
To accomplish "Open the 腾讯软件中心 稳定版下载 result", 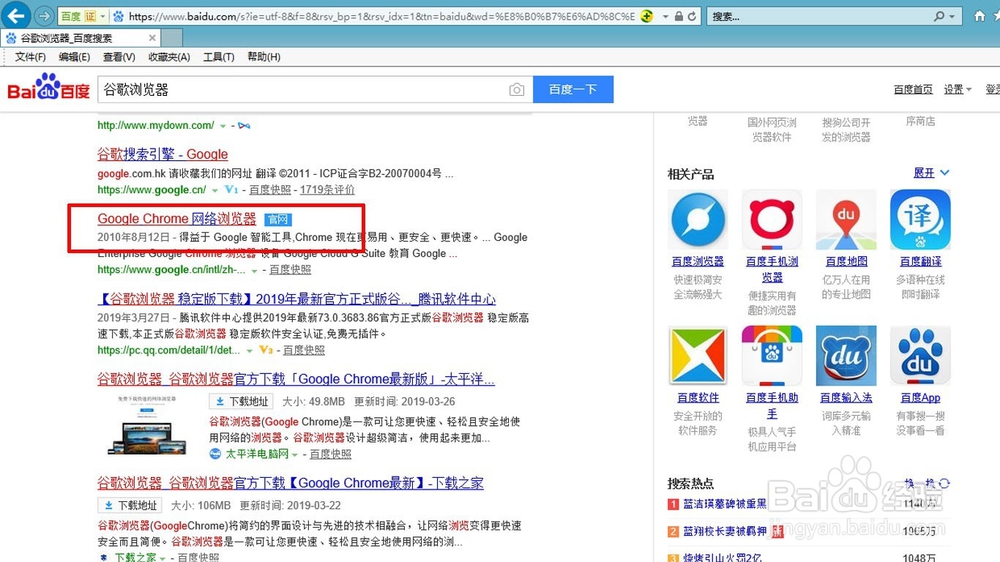I will [297, 299].
